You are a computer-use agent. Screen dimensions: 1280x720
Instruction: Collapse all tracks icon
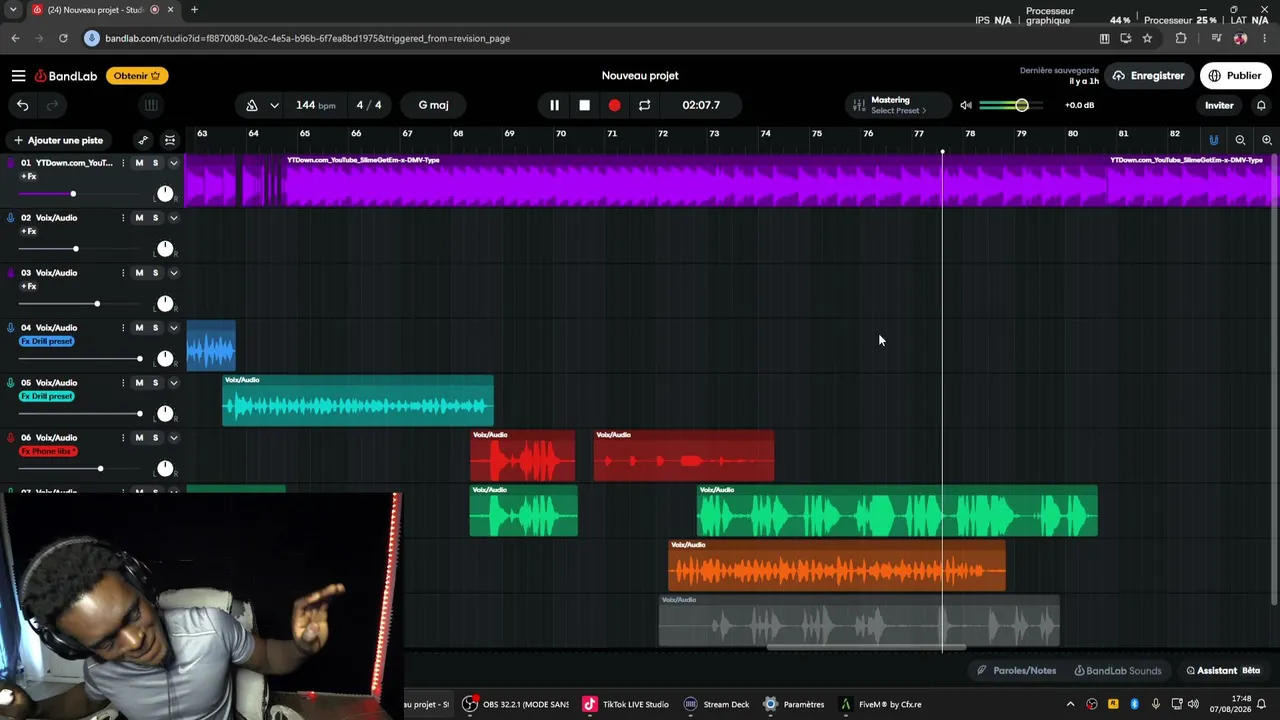170,140
